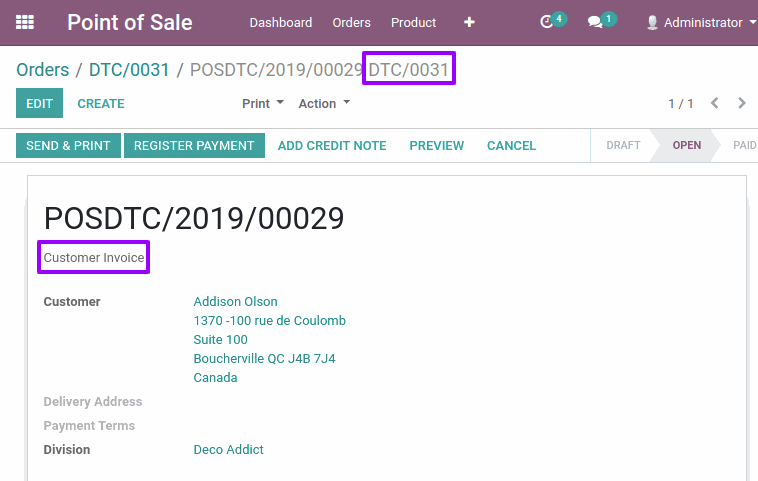Expand the Print dropdown
Viewport: 758px width, 481px height.
(262, 103)
